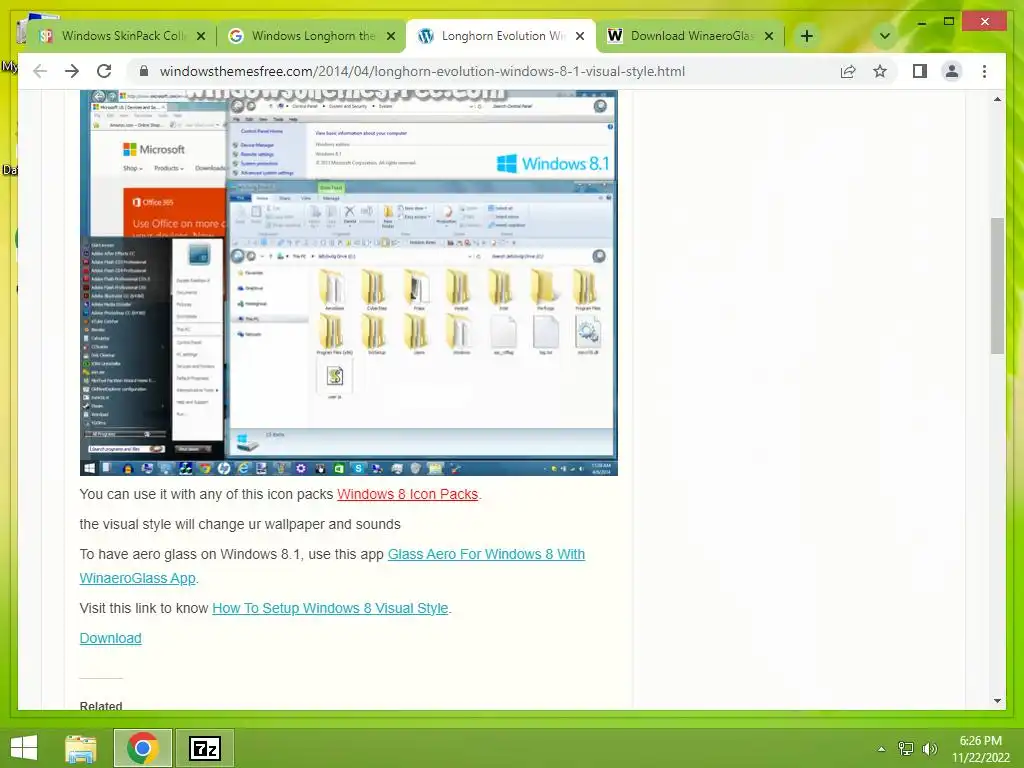Viewport: 1024px width, 768px height.
Task: Click the scrollbar down arrow
Action: coord(997,701)
